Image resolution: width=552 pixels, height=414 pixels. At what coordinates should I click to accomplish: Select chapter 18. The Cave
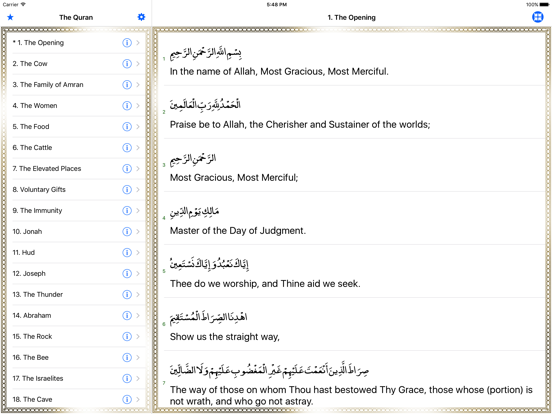pos(76,399)
